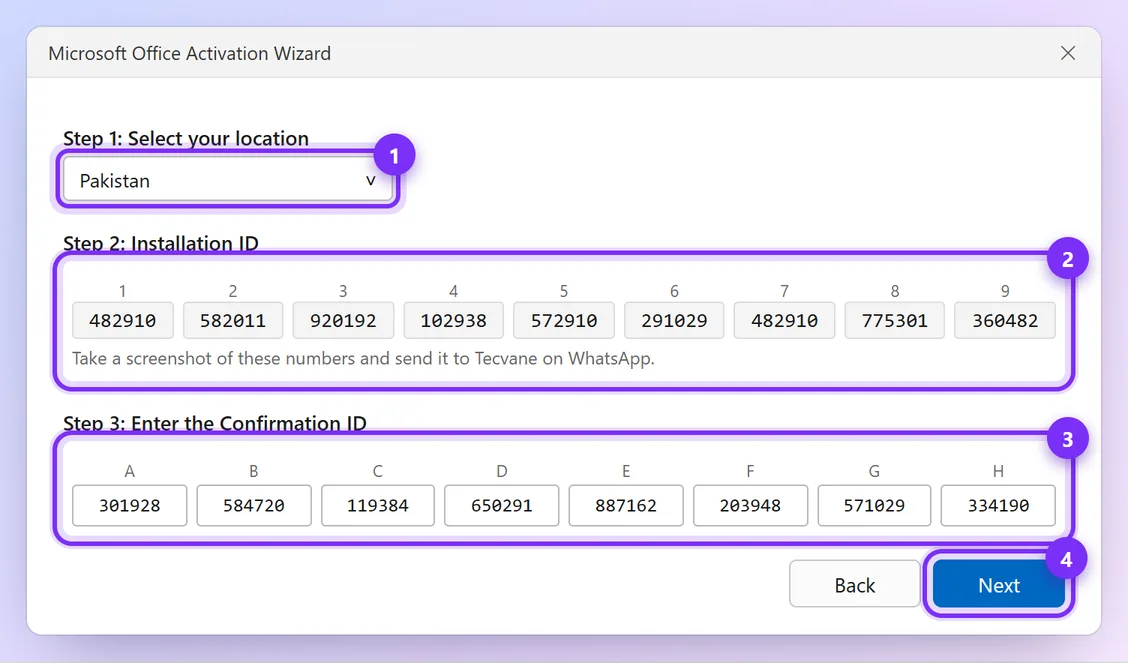Select Installation ID field 4 with 102938
This screenshot has width=1128, height=663.
453,321
